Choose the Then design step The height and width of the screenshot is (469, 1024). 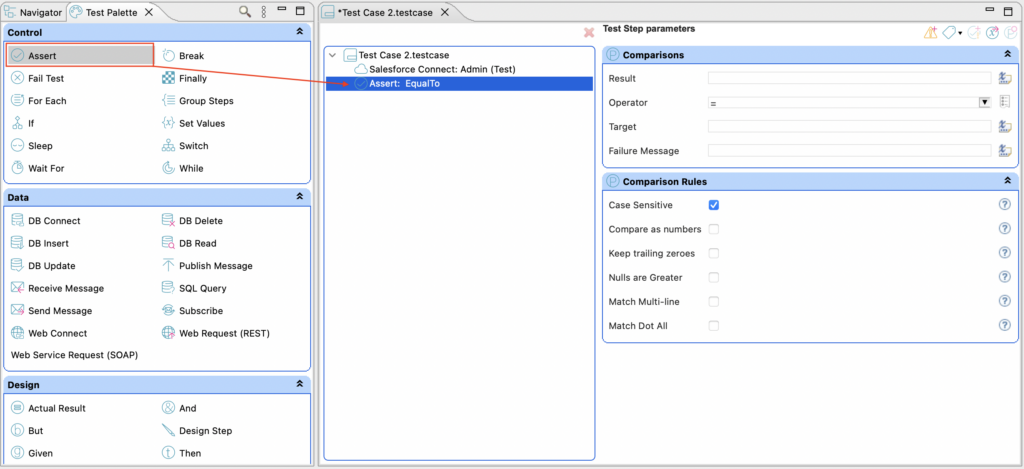pos(182,453)
